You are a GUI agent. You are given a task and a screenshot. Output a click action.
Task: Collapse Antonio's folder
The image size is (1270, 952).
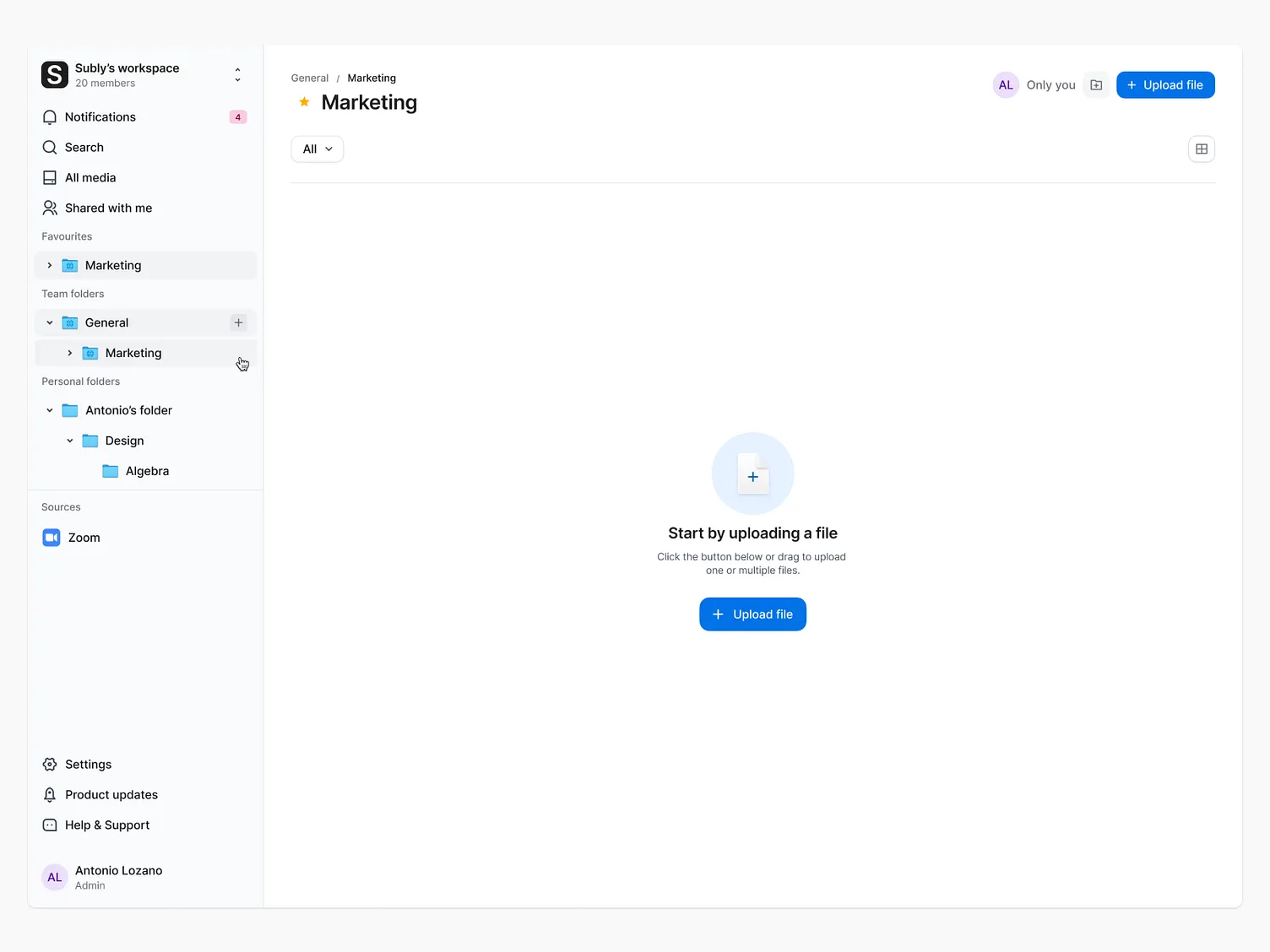coord(49,410)
